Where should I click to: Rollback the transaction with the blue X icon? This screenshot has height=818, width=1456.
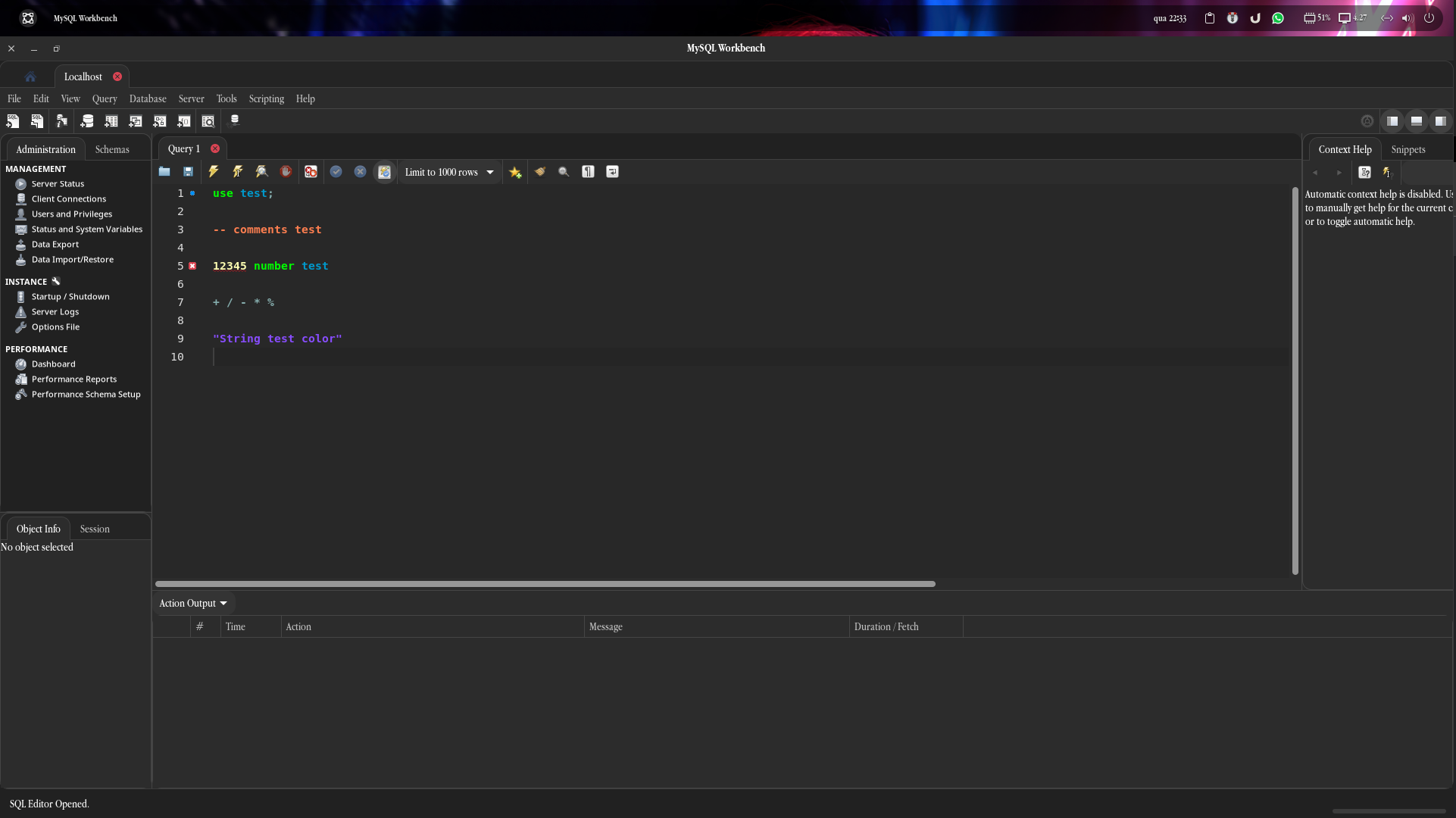[360, 172]
